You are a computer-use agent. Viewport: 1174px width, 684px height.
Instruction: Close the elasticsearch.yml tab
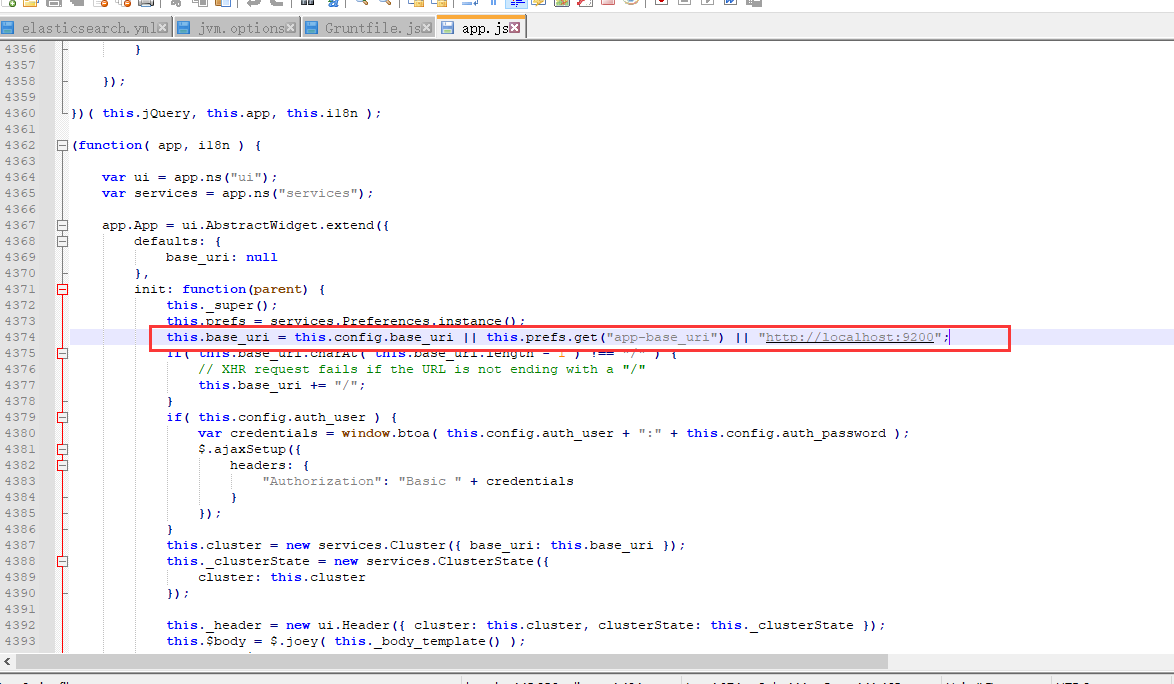(x=162, y=28)
